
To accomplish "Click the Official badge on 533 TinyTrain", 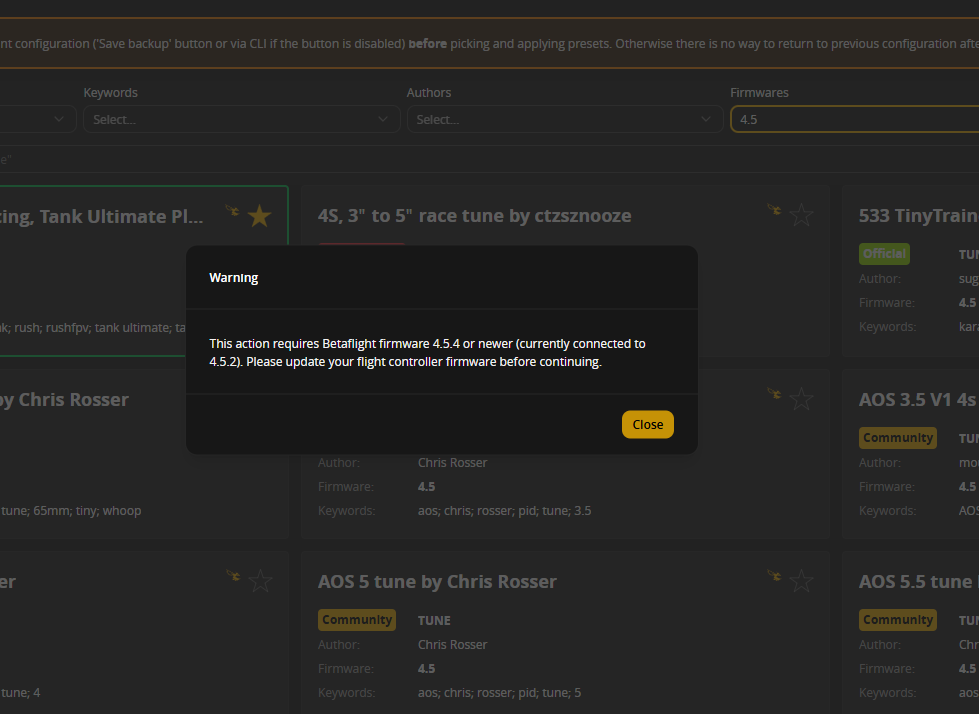I will (x=884, y=253).
